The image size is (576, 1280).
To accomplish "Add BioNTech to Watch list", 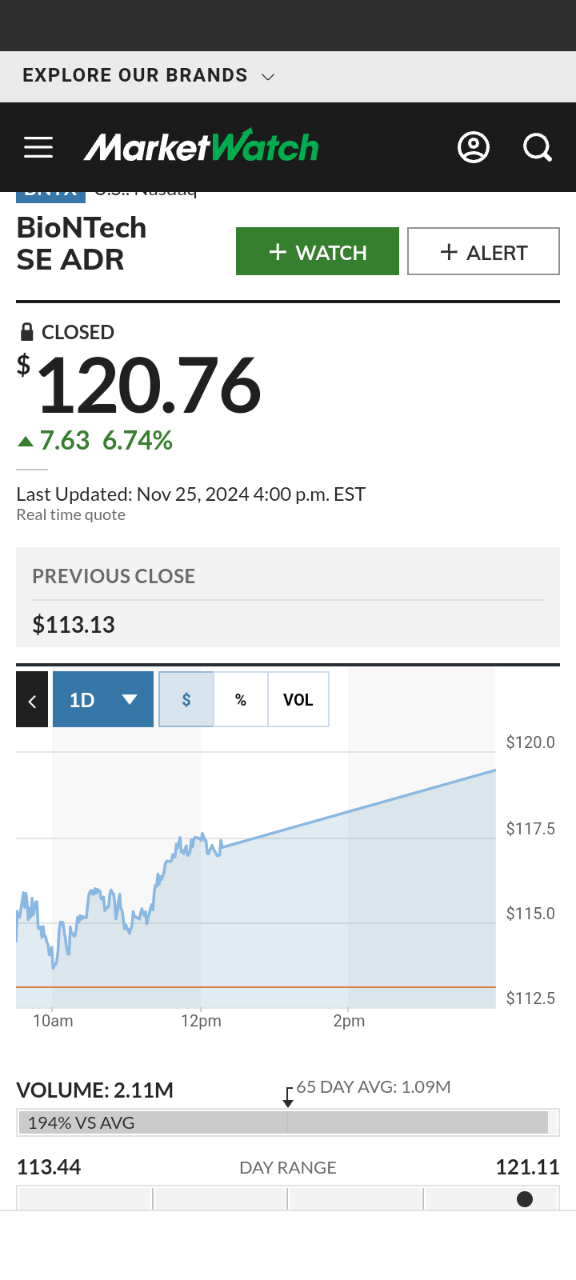I will [317, 251].
